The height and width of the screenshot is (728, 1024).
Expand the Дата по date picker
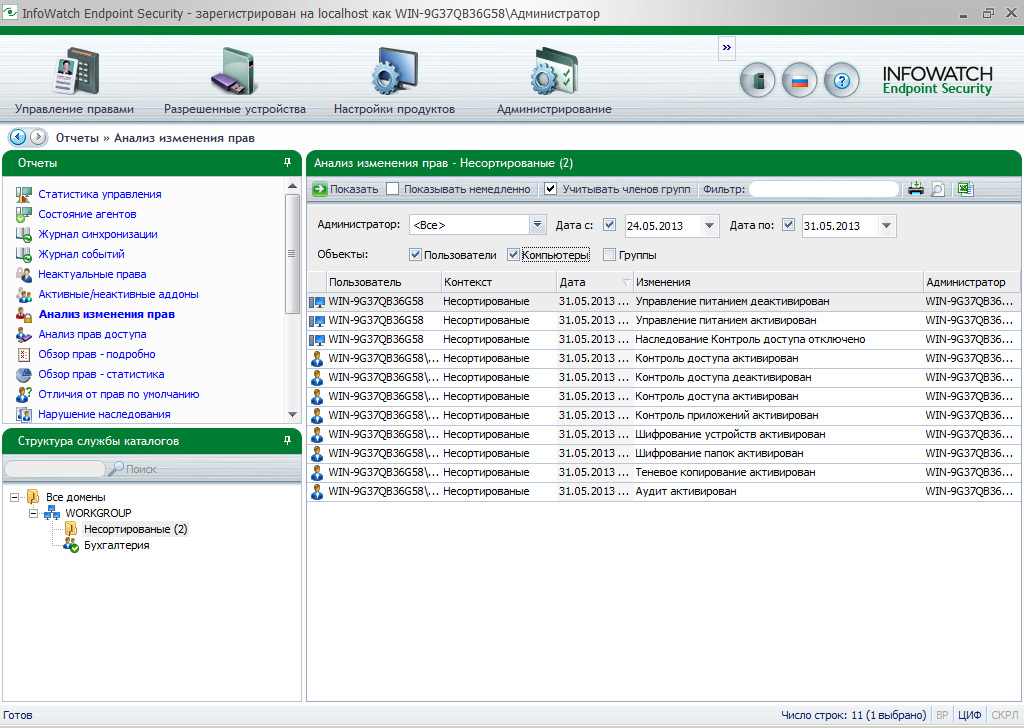click(x=886, y=225)
